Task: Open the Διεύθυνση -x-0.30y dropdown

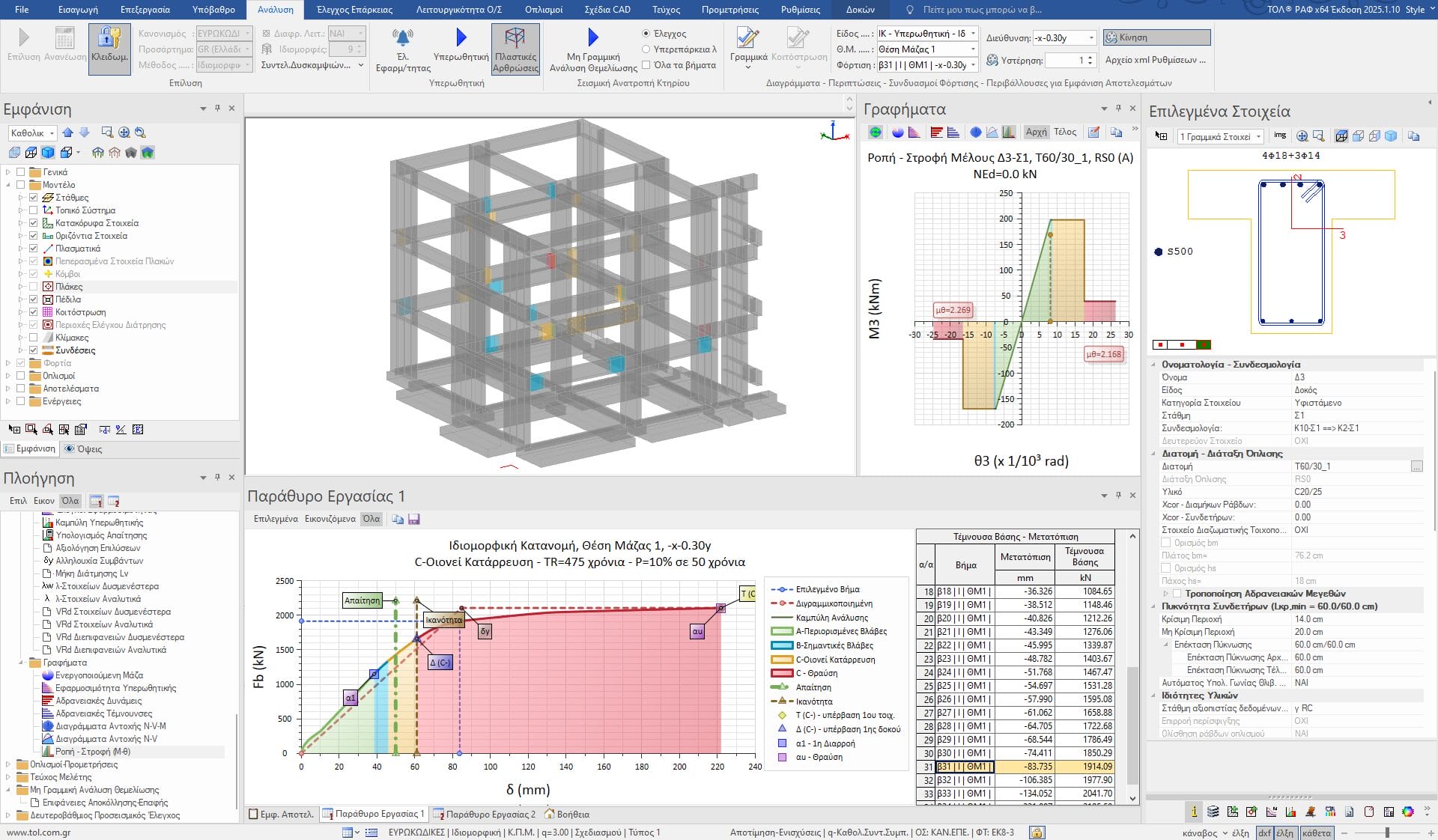Action: coord(1090,37)
